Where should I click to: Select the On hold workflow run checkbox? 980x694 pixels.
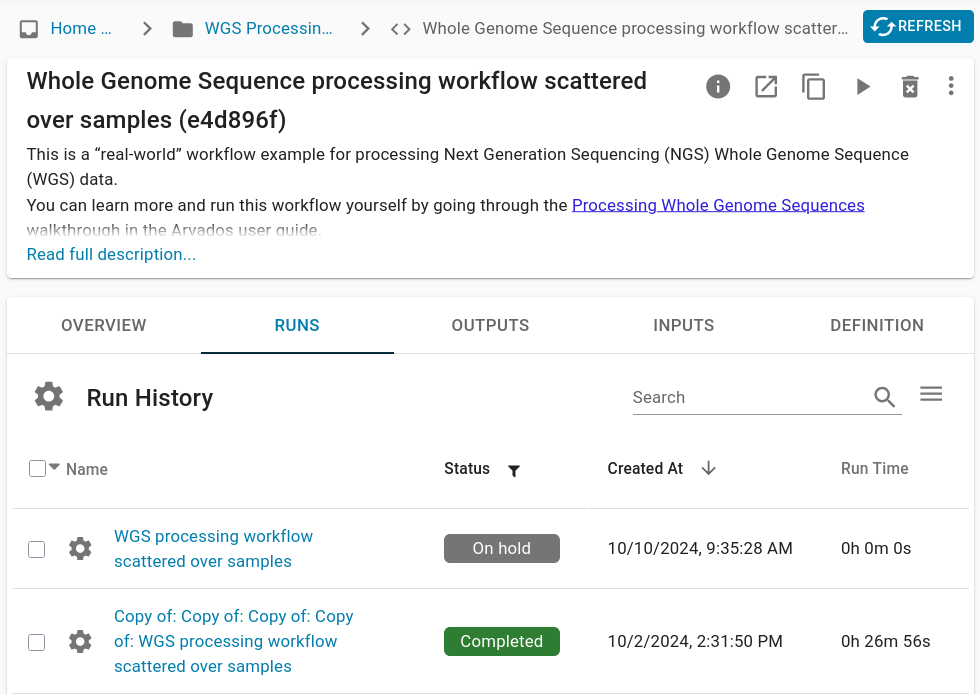(36, 548)
